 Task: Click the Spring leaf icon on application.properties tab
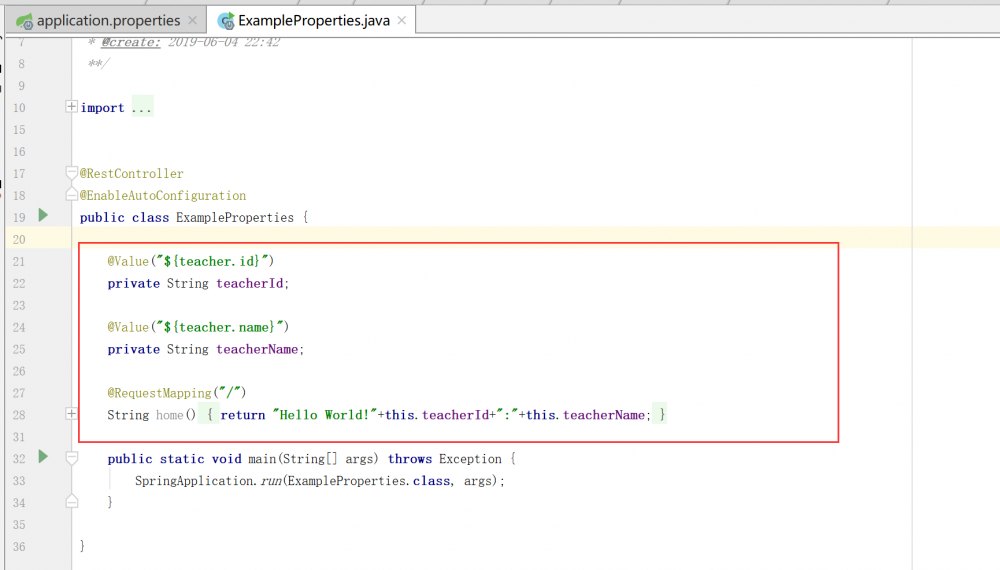(x=24, y=21)
